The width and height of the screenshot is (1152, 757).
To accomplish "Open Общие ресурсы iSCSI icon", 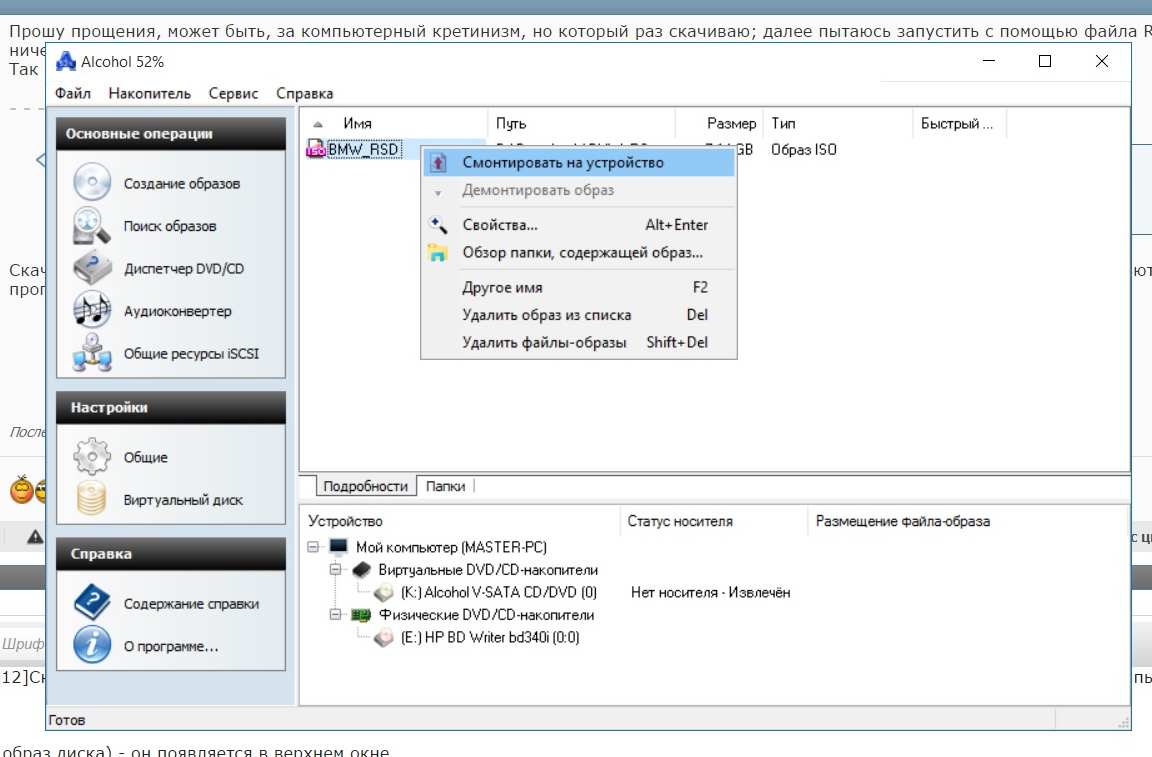I will pos(92,353).
